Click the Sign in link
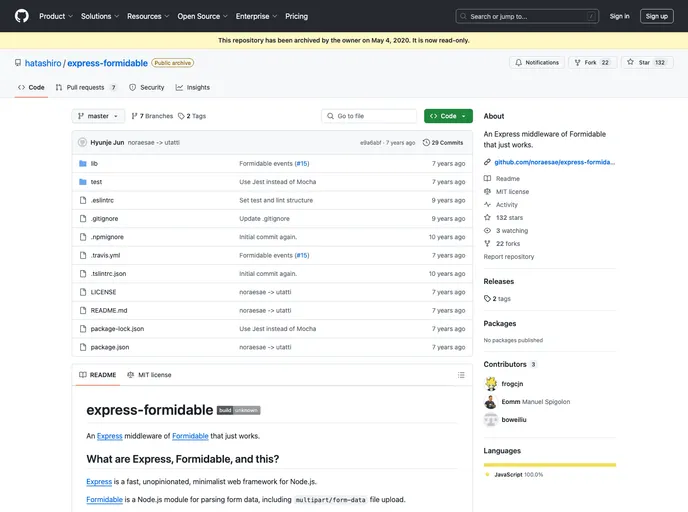Screen dimensions: 688x512 pyautogui.click(x=619, y=16)
